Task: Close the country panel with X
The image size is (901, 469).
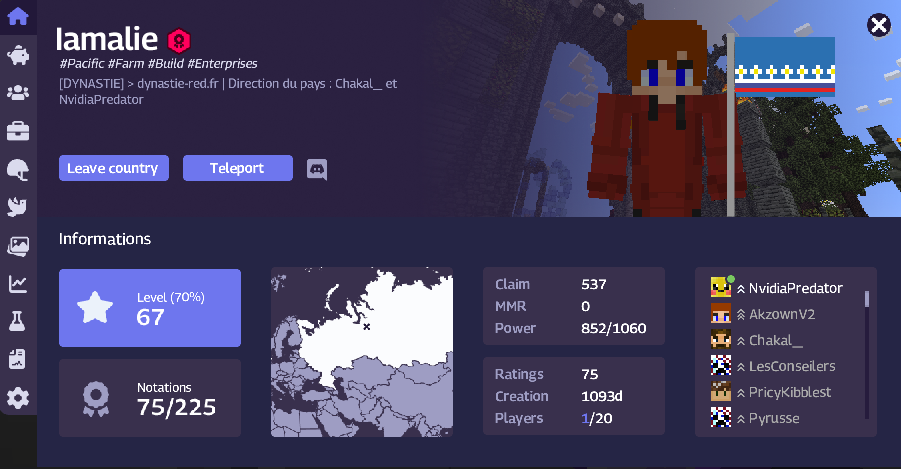Action: pos(879,25)
